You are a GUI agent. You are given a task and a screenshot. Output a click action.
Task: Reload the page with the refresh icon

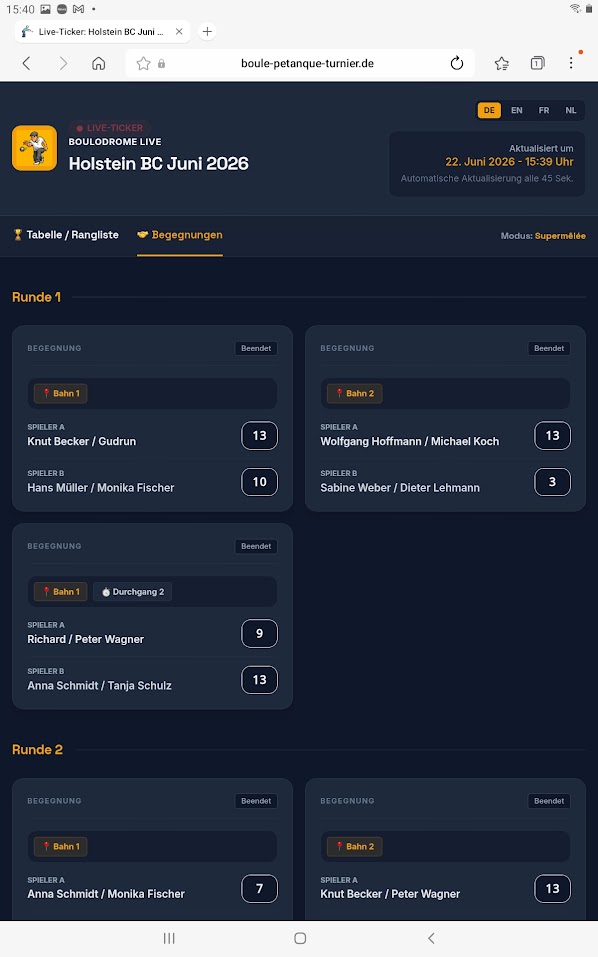pyautogui.click(x=456, y=63)
